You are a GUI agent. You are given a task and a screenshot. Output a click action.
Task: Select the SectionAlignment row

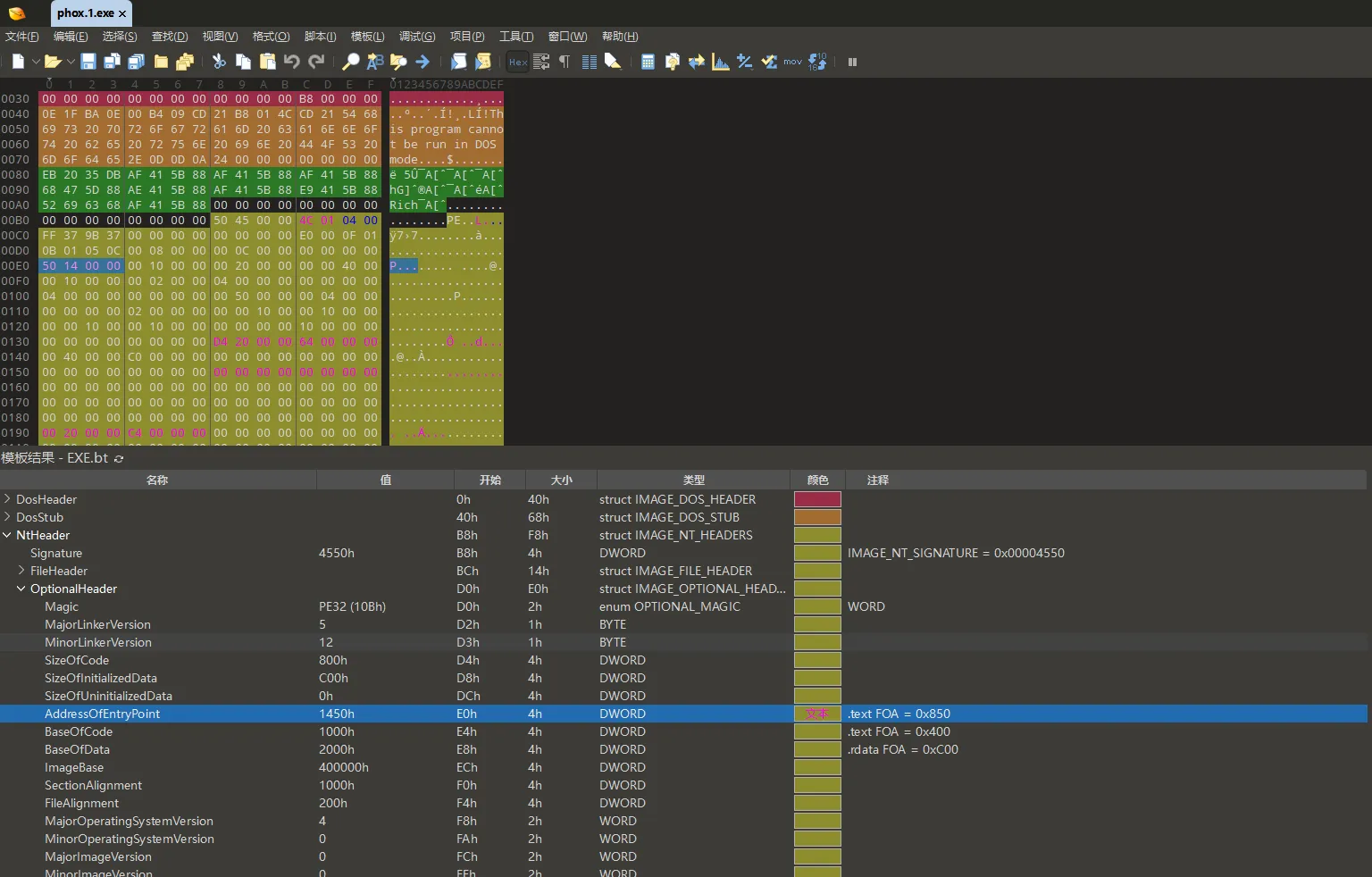683,785
